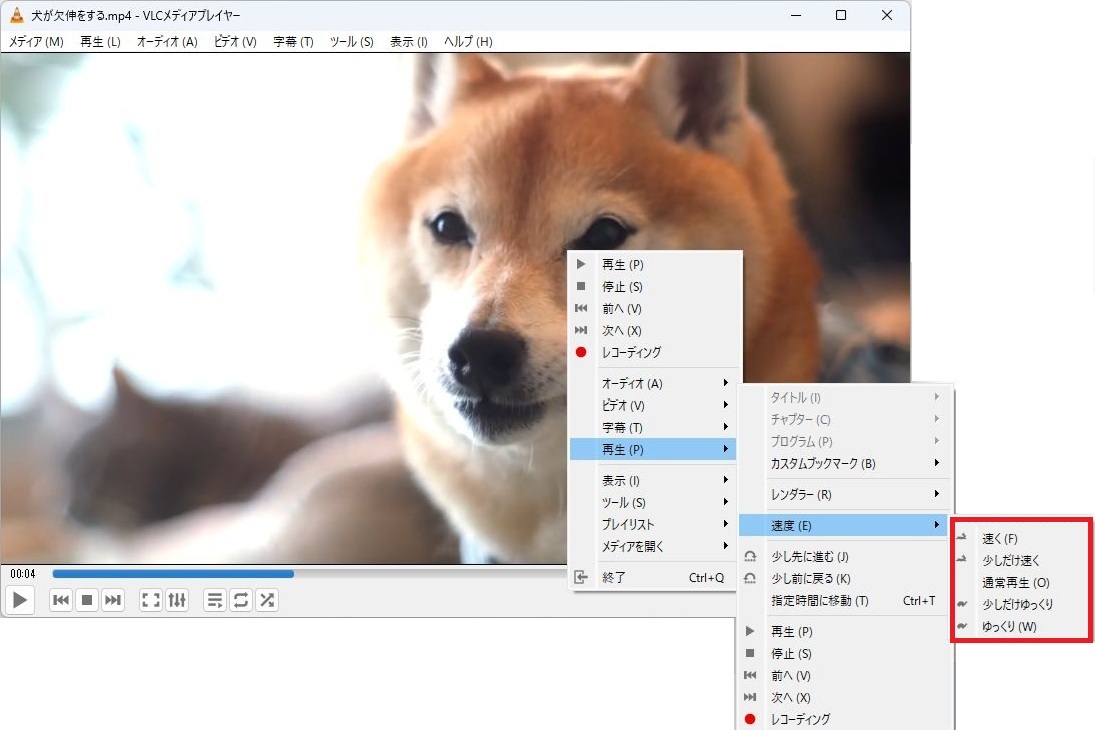Click 少し先に進む (J) jump forward item
This screenshot has height=730, width=1095.
(810, 557)
